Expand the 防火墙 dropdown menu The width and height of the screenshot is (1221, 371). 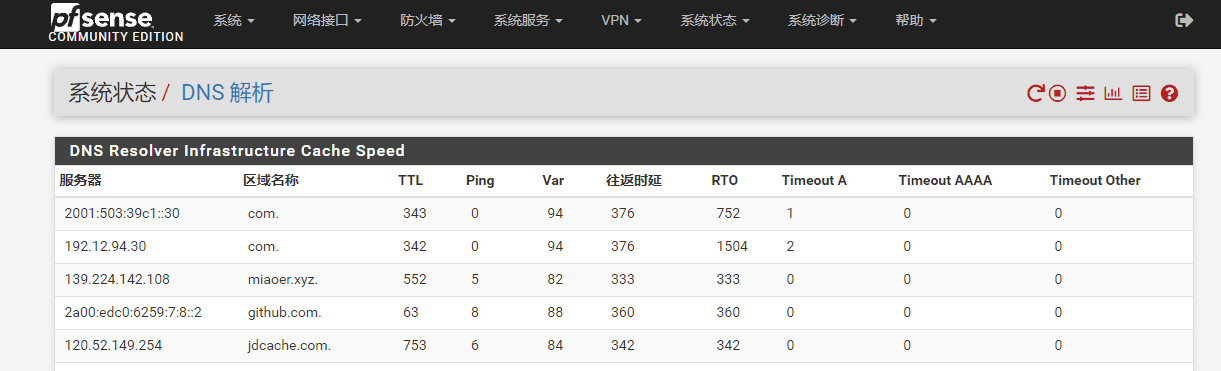point(428,20)
